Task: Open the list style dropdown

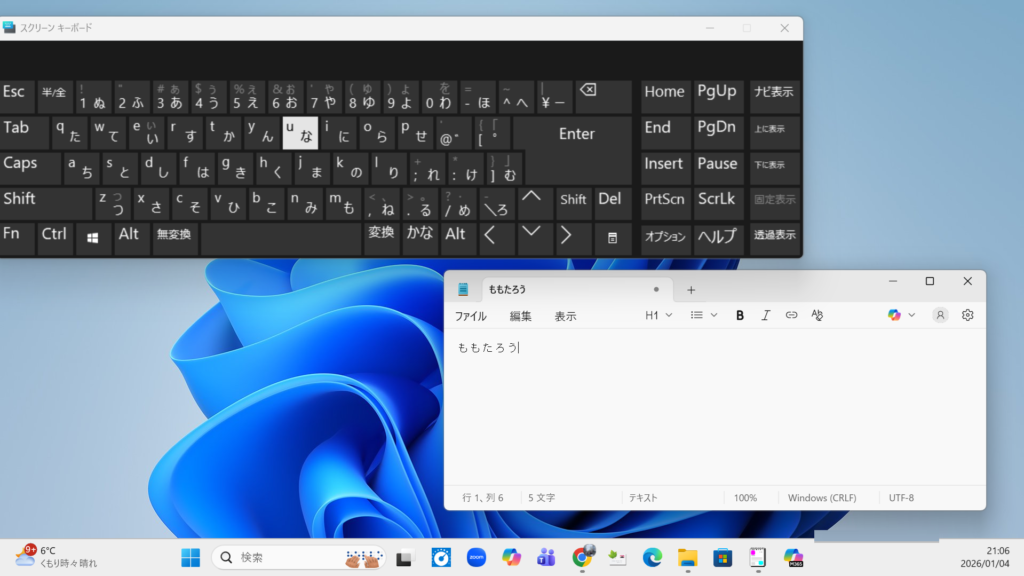Action: [x=704, y=315]
